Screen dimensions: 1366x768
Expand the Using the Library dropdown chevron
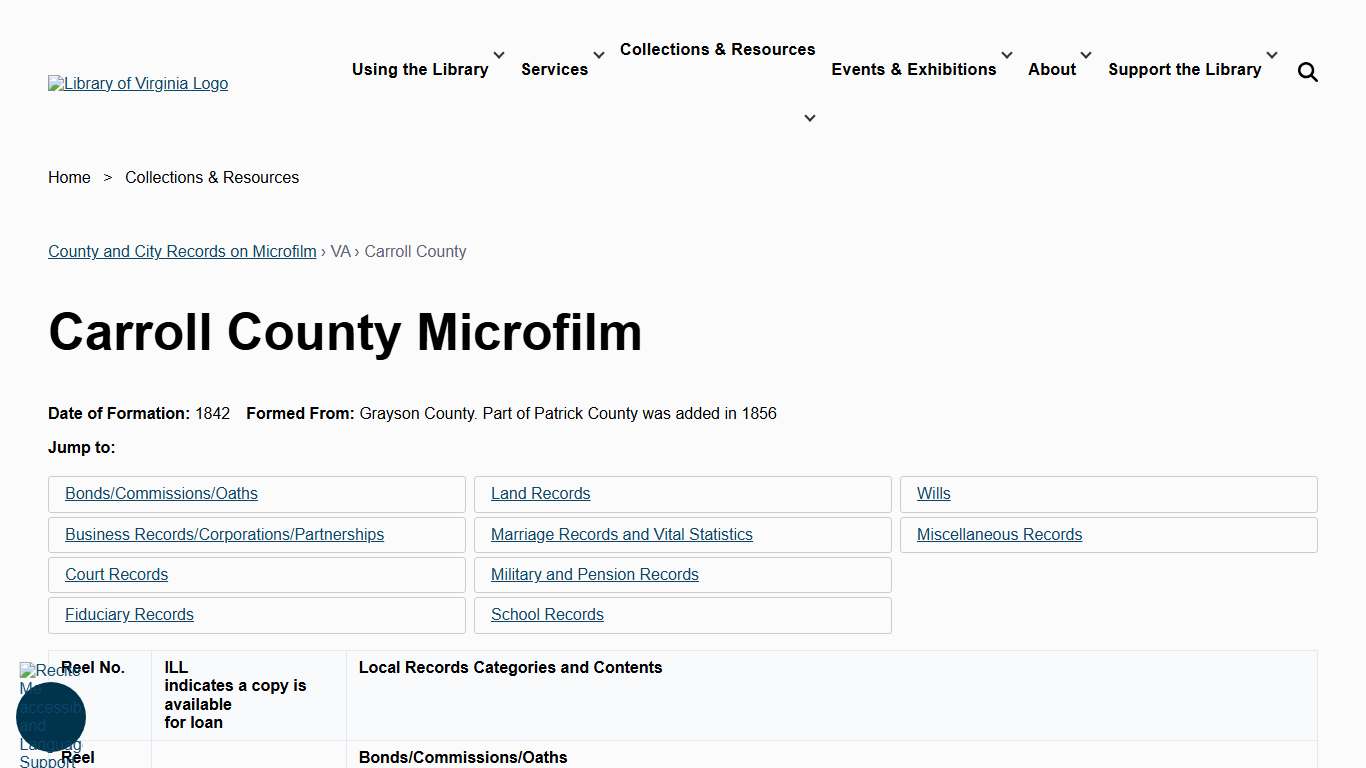[497, 55]
